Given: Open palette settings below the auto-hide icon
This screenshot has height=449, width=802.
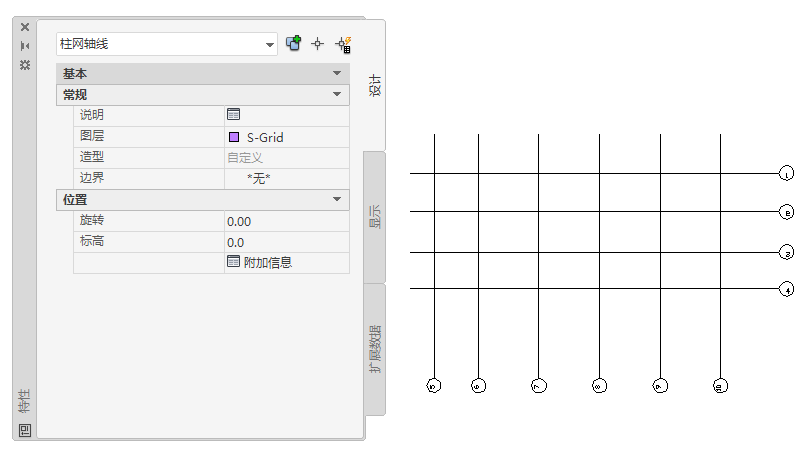Looking at the screenshot, I should [25, 64].
